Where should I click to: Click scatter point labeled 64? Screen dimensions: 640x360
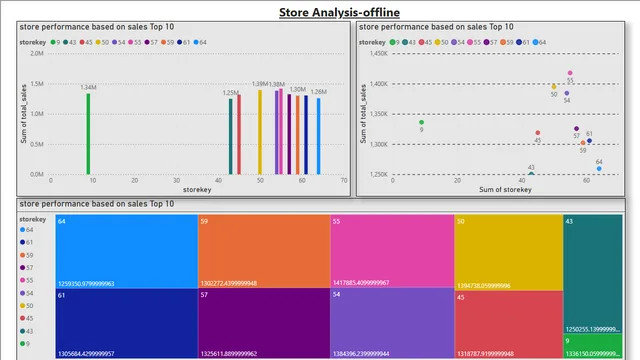(599, 169)
